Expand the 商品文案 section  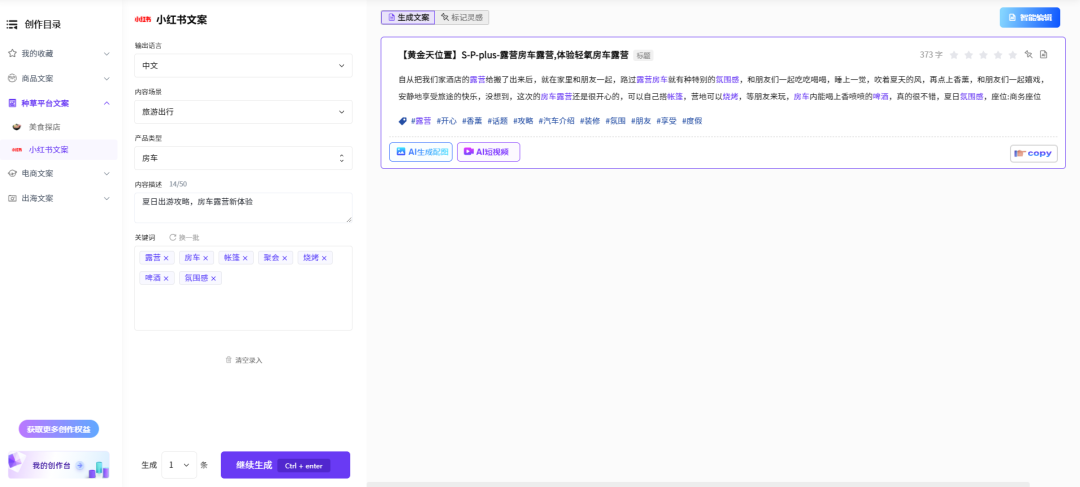107,79
